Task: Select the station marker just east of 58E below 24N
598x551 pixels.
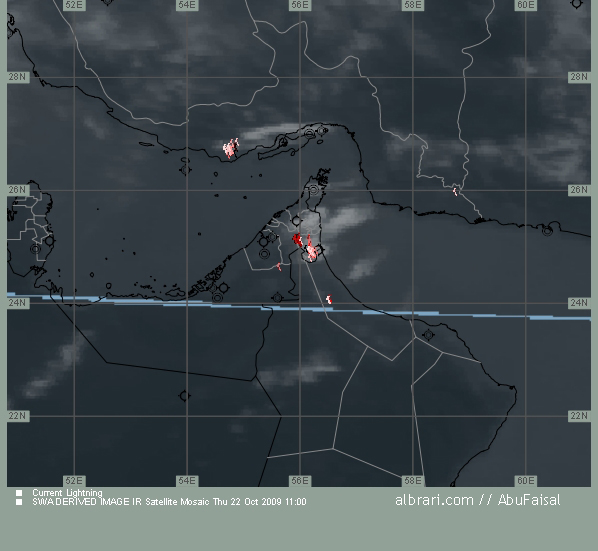Action: [x=428, y=335]
